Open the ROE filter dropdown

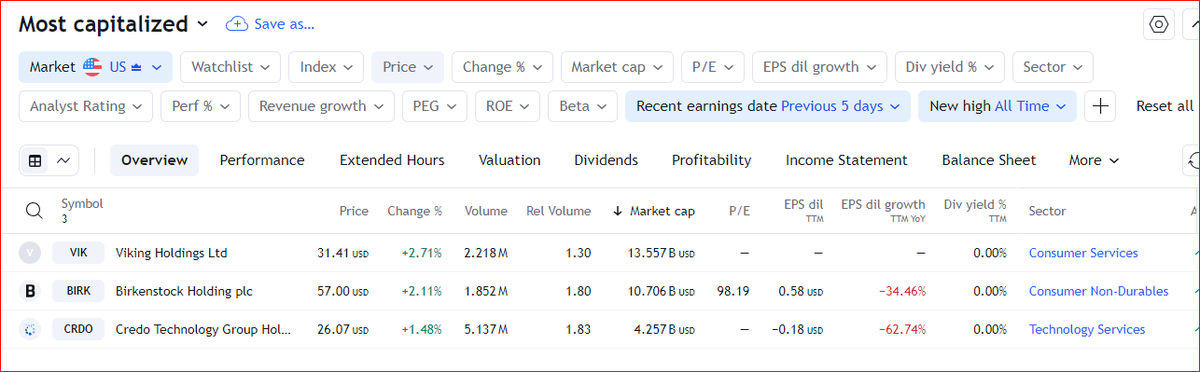tap(507, 106)
